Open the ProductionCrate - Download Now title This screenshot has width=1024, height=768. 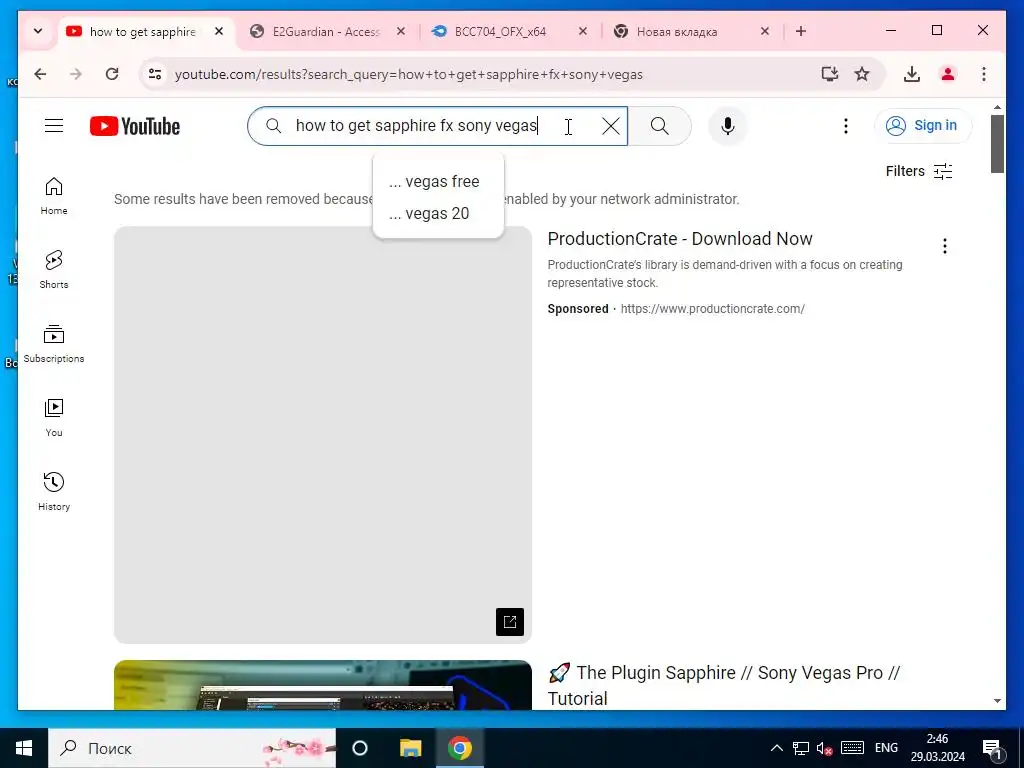click(x=680, y=239)
